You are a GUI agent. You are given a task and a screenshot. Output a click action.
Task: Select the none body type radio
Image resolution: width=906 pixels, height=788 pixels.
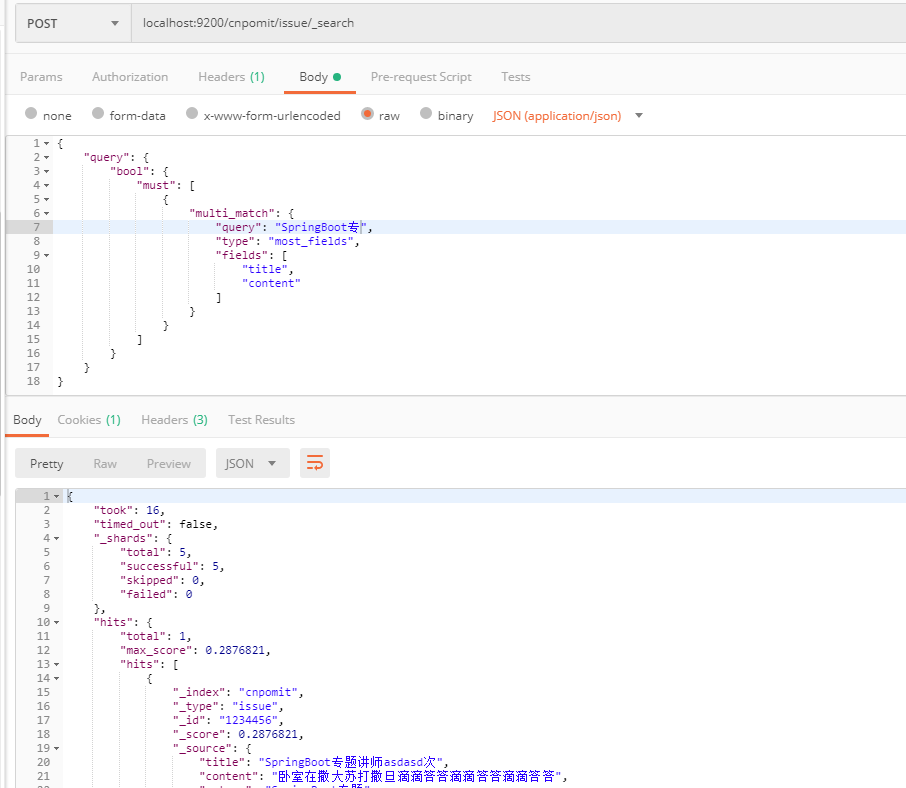(31, 114)
